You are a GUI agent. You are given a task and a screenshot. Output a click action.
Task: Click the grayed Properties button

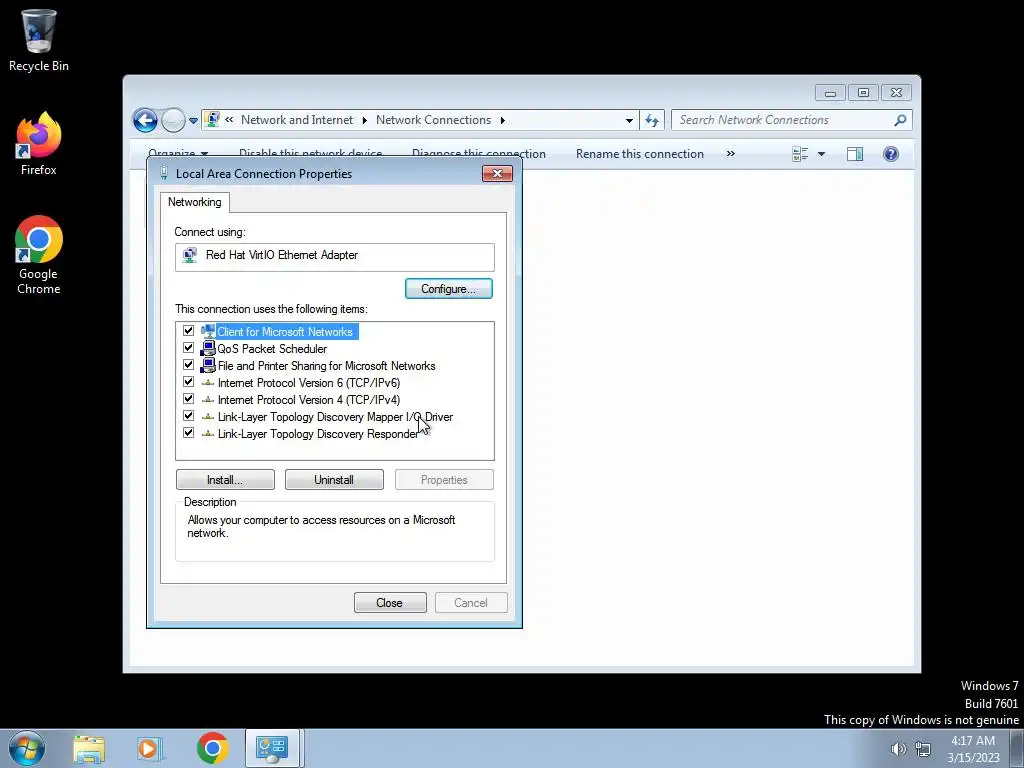coord(444,480)
